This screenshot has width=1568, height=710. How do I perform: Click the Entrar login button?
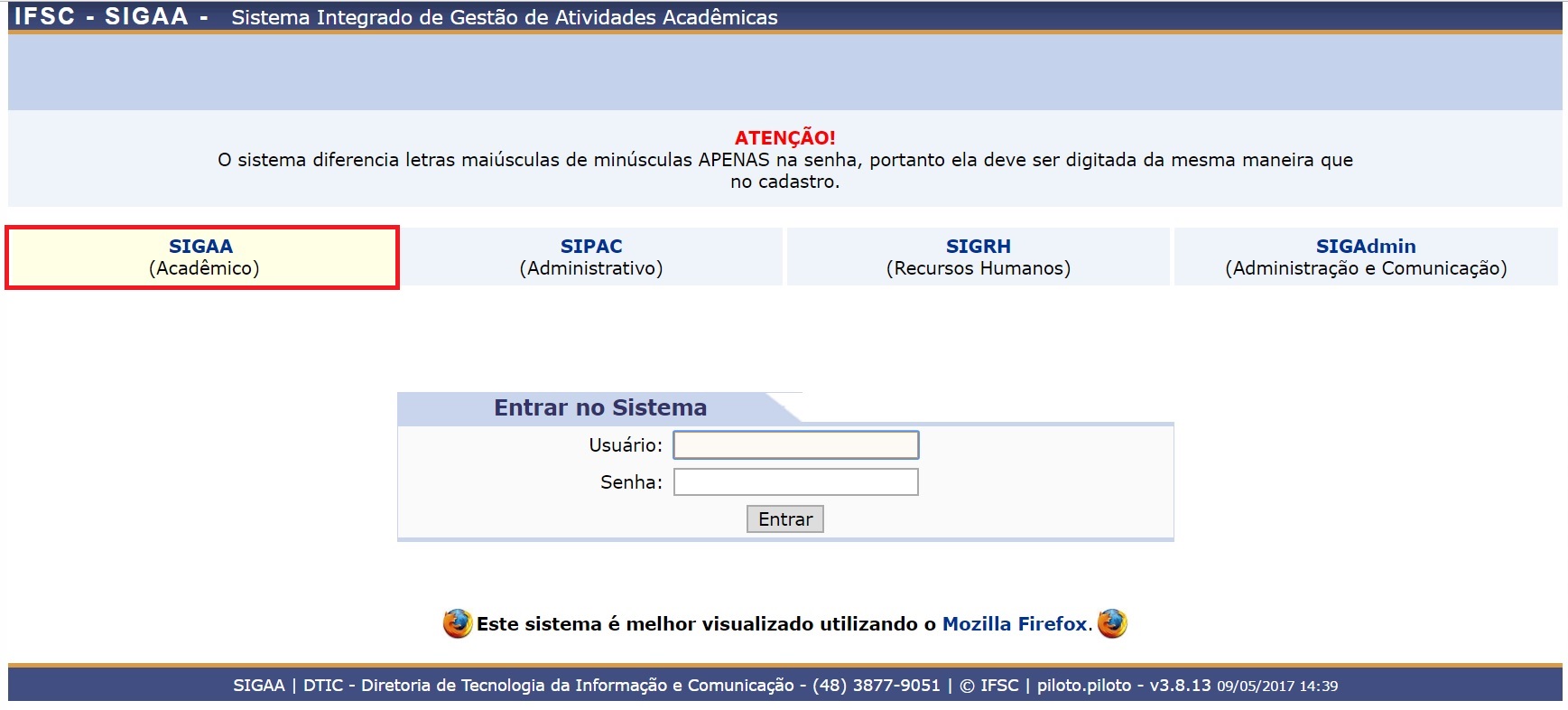pyautogui.click(x=784, y=518)
